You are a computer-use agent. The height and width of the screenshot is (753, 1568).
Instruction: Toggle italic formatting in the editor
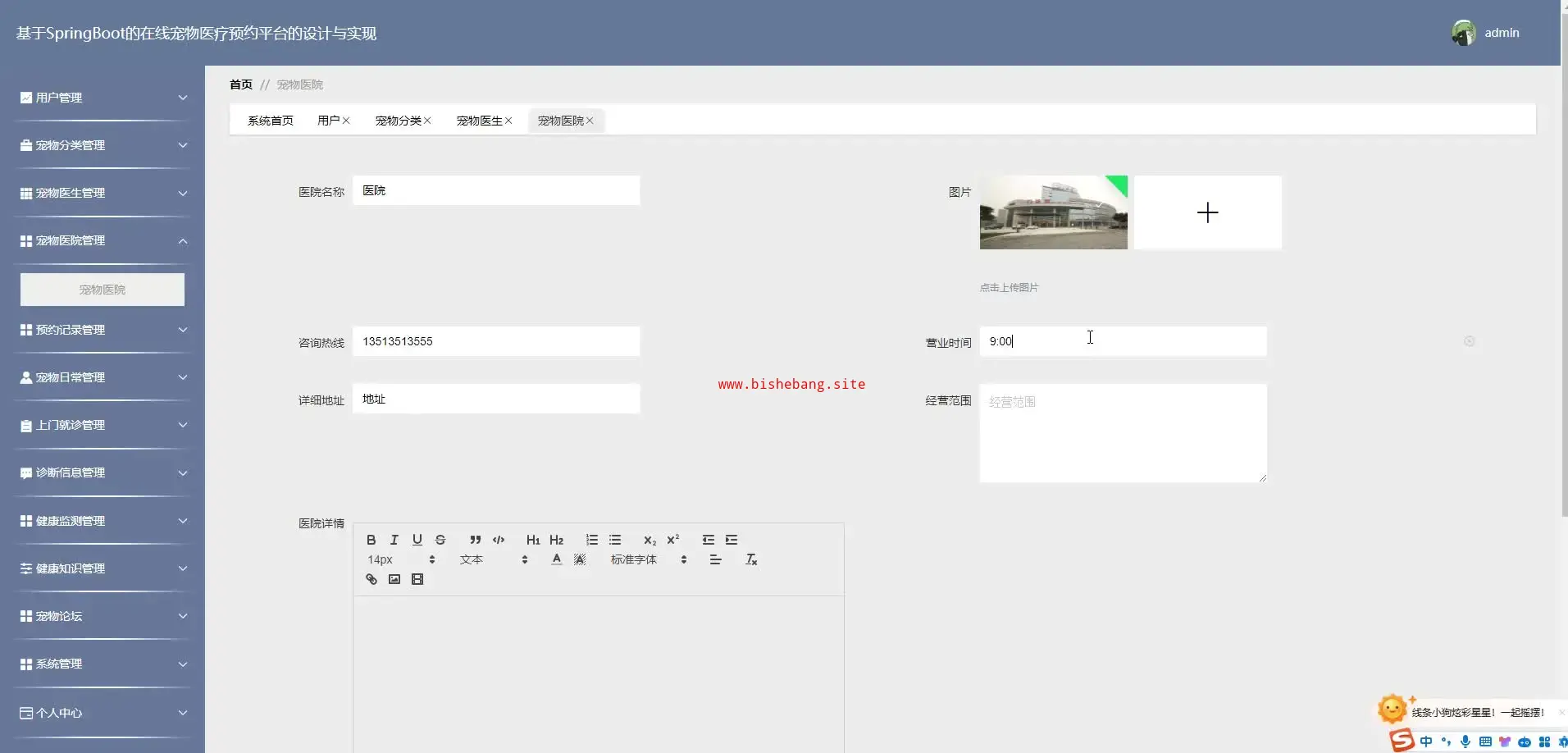(394, 540)
